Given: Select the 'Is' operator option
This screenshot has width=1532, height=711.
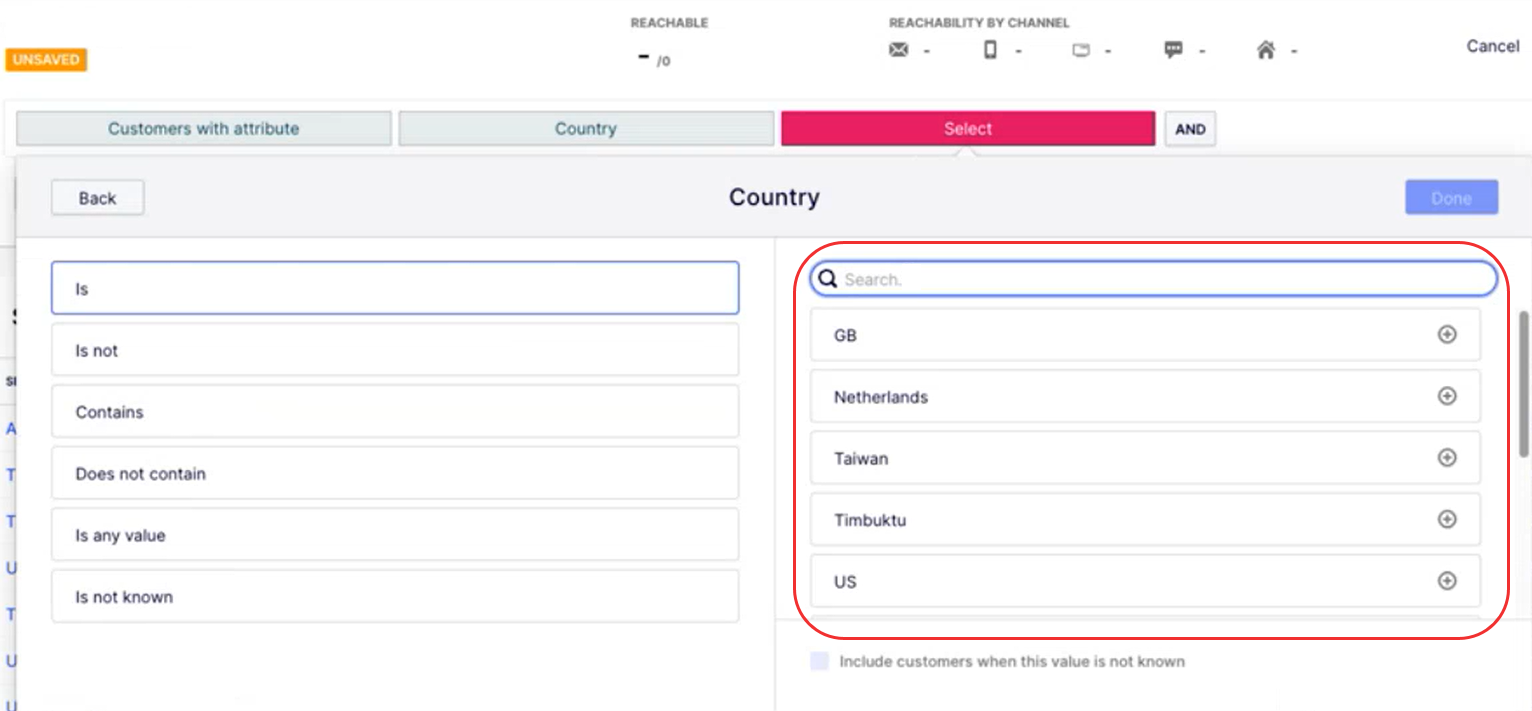Looking at the screenshot, I should pos(395,288).
